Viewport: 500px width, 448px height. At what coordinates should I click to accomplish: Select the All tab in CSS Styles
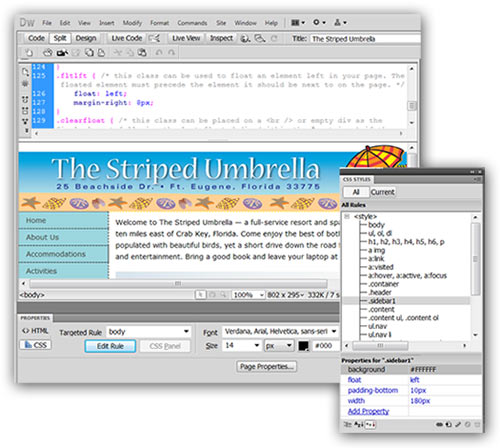click(356, 192)
